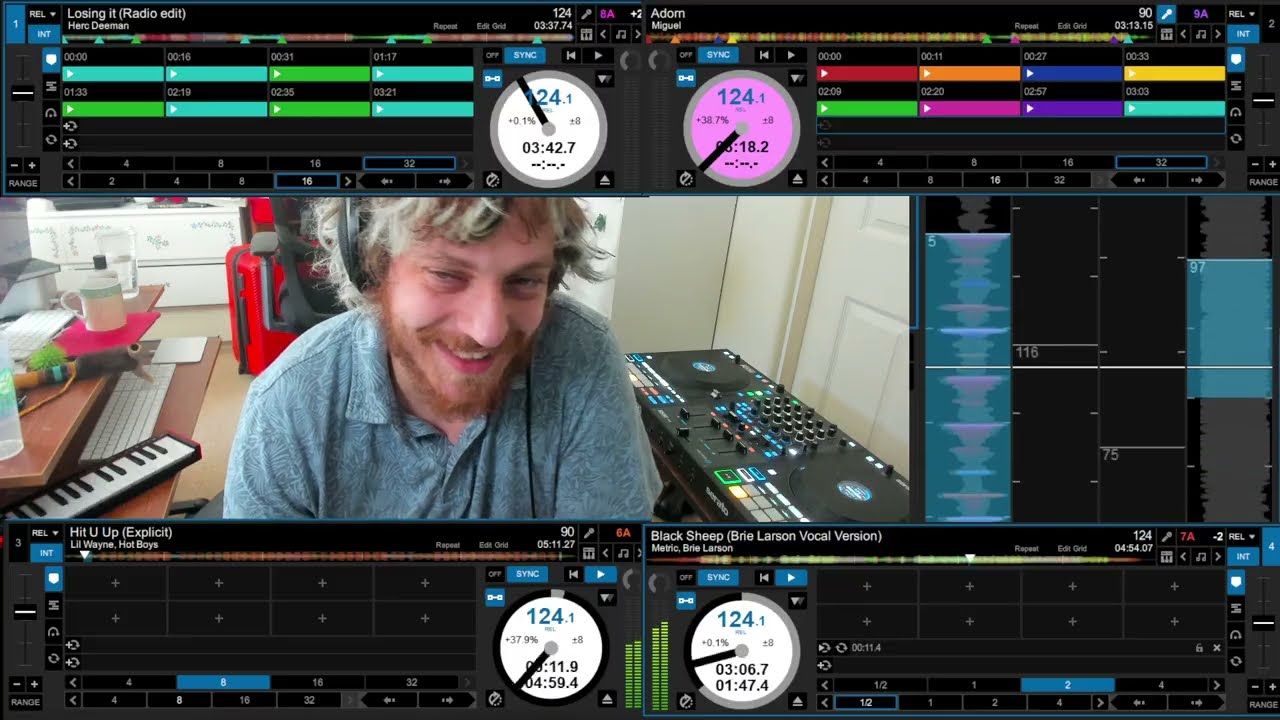Open tempo dropdown on deck 2 platter
The height and width of the screenshot is (720, 1280).
(x=797, y=78)
